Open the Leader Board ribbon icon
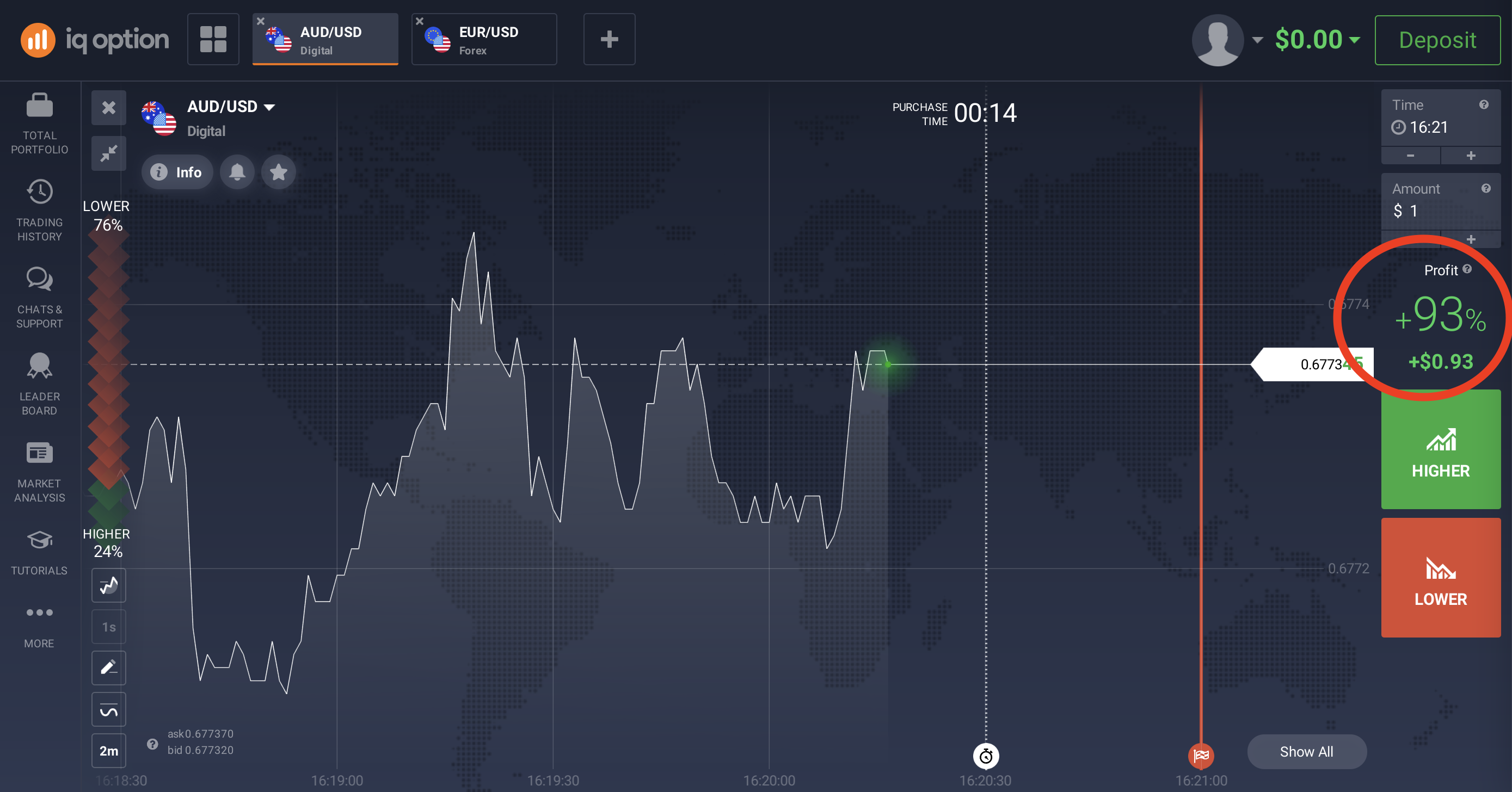 tap(39, 366)
